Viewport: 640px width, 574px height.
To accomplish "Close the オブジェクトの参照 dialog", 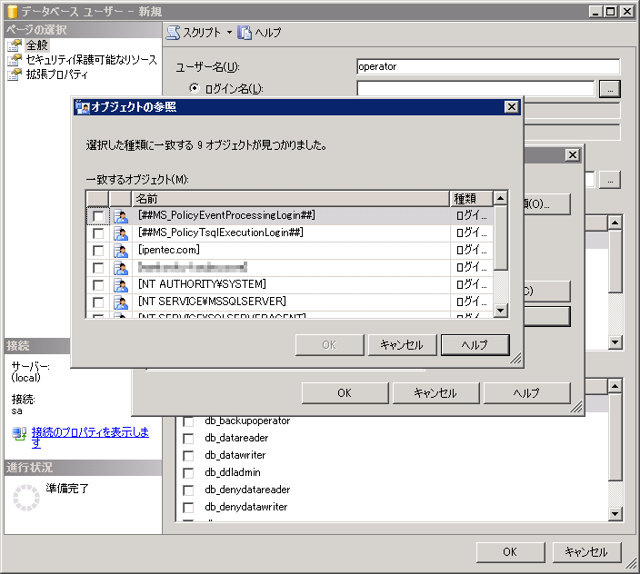I will 511,107.
